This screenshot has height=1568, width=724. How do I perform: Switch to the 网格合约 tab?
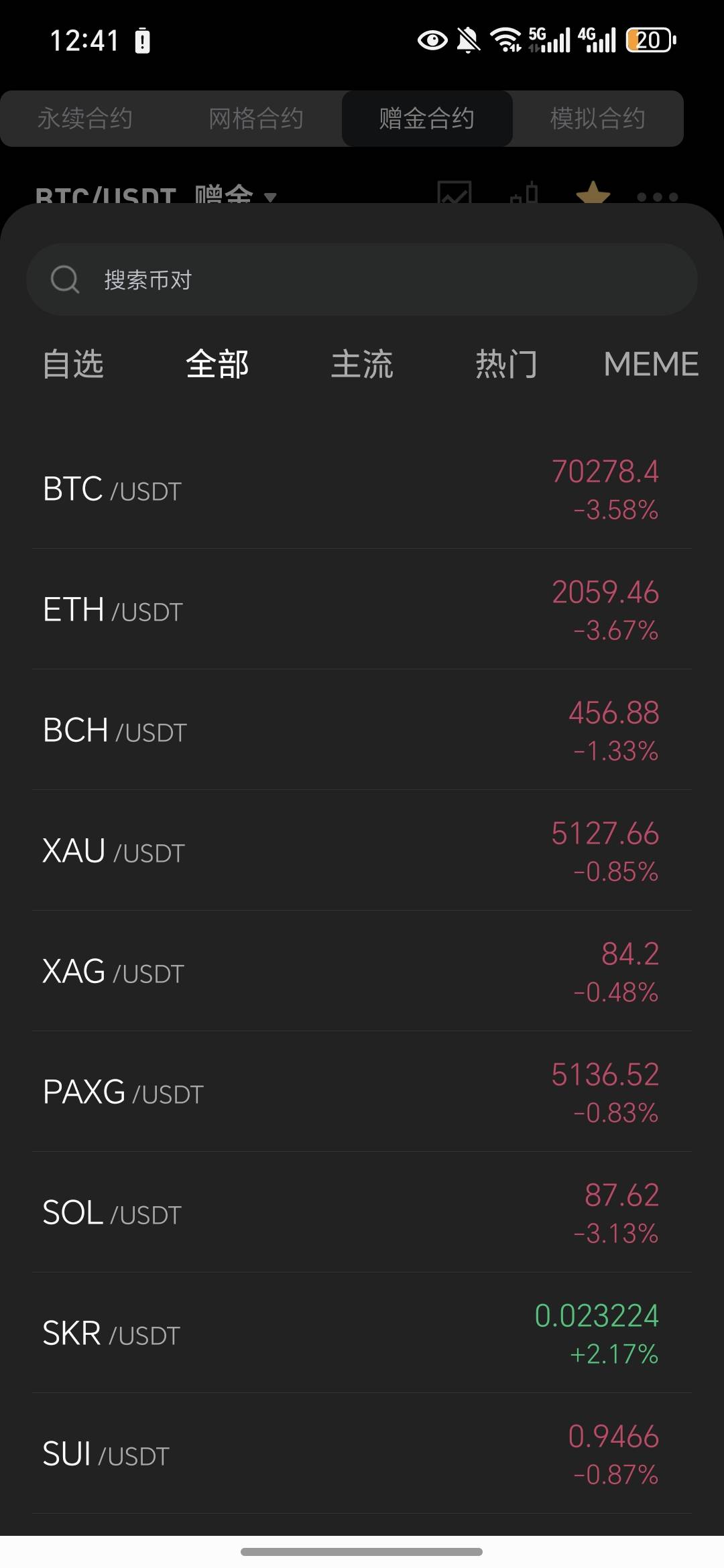point(256,119)
